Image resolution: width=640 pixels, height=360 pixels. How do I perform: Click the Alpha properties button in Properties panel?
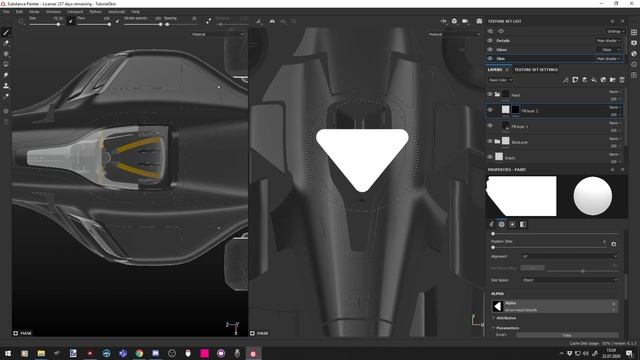click(x=502, y=224)
